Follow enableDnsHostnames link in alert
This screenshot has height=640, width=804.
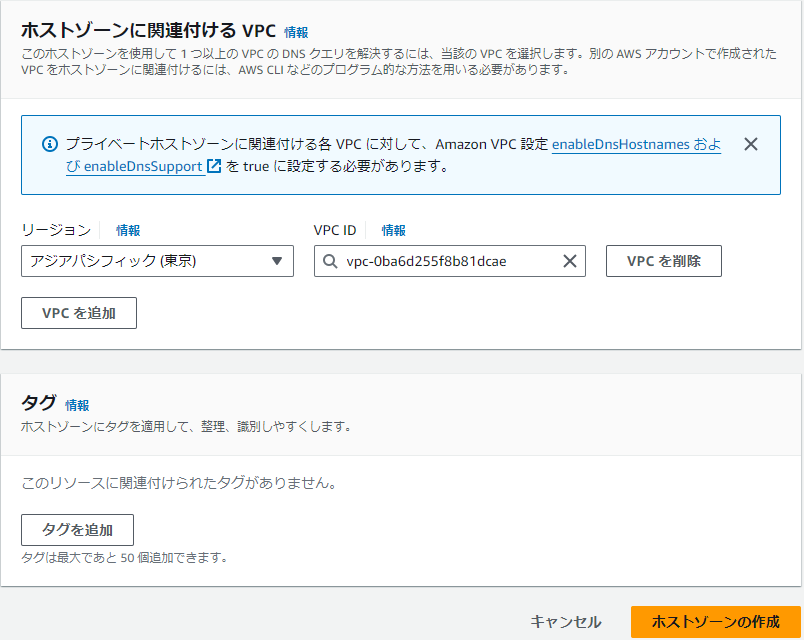coord(620,144)
